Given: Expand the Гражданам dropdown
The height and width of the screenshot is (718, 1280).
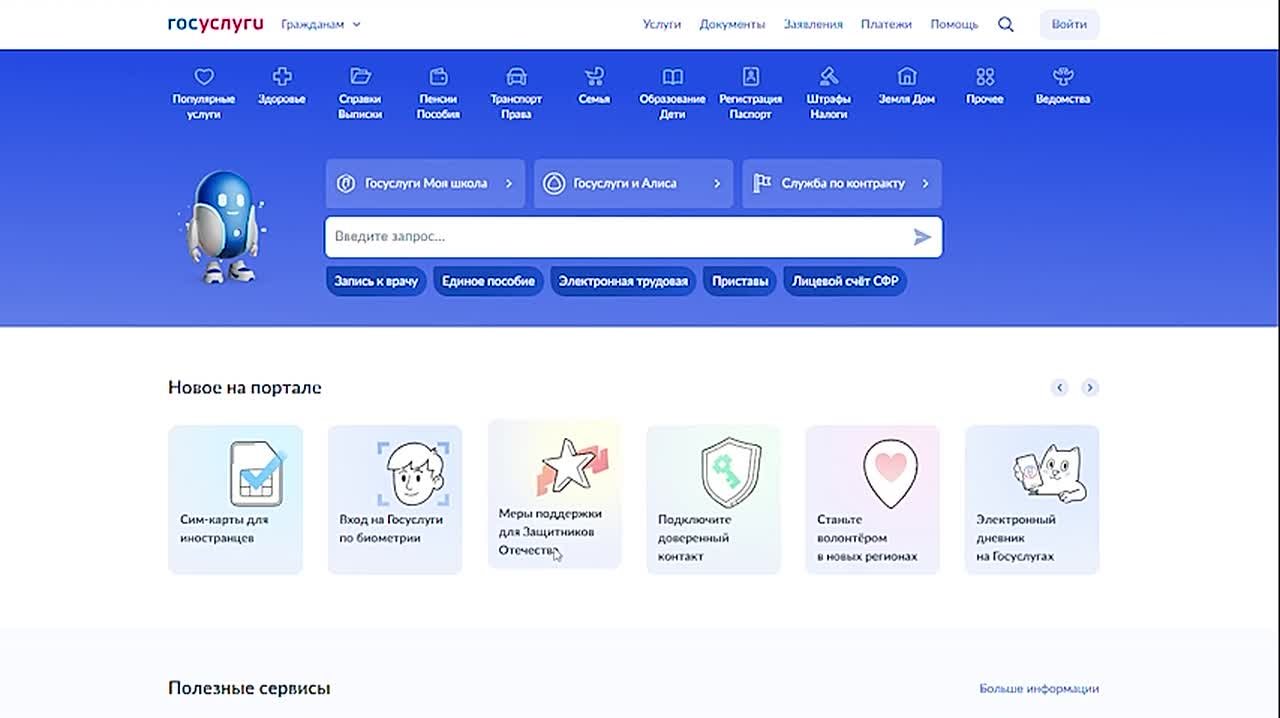Looking at the screenshot, I should (321, 24).
